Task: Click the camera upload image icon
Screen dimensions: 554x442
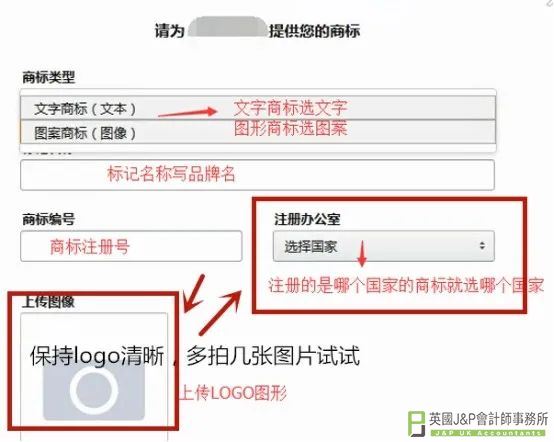Action: pyautogui.click(x=94, y=392)
